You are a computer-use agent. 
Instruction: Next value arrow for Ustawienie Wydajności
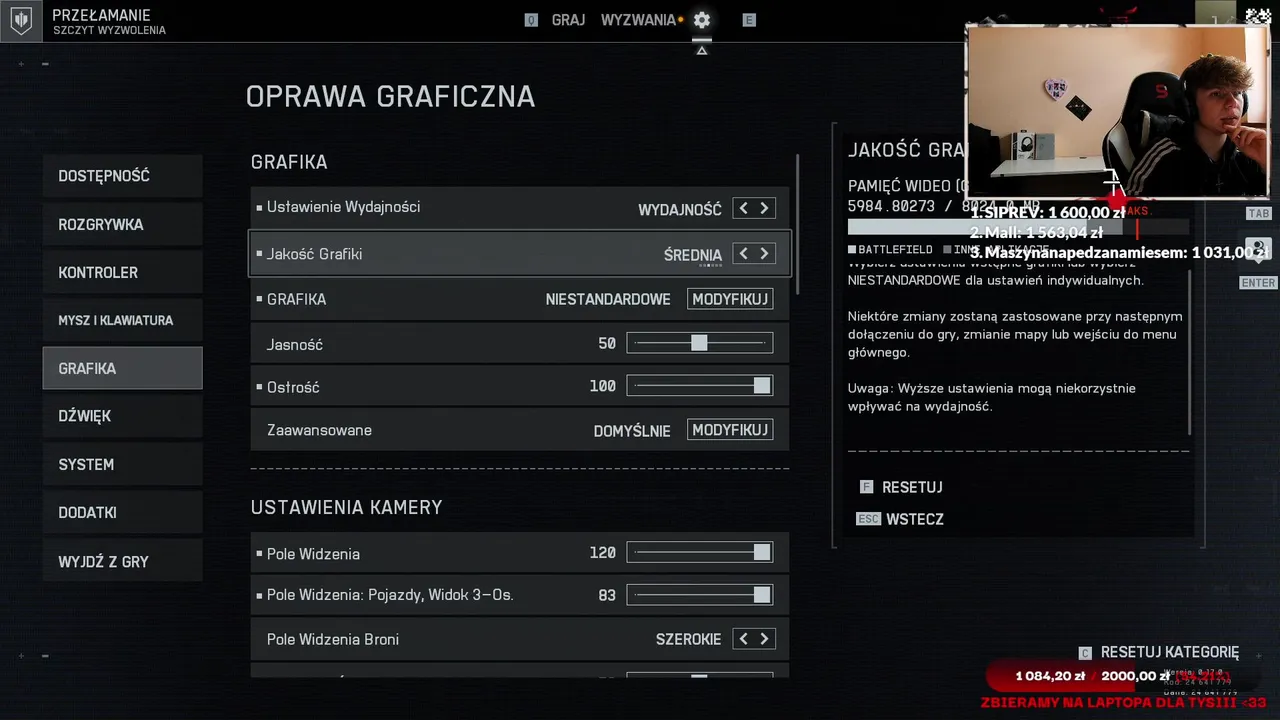coord(764,208)
